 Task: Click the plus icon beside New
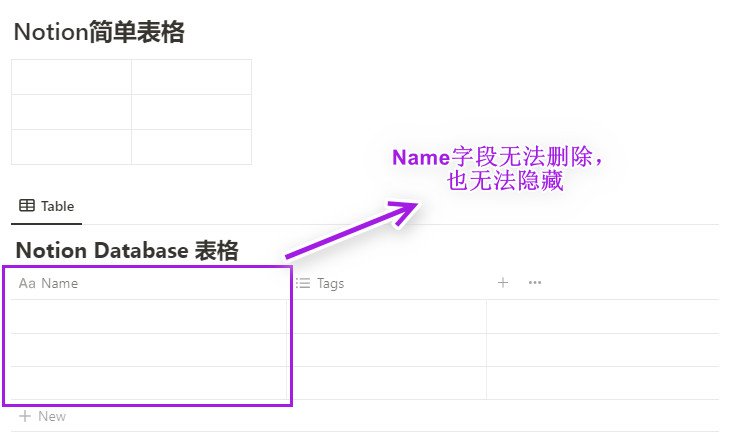pyautogui.click(x=25, y=416)
